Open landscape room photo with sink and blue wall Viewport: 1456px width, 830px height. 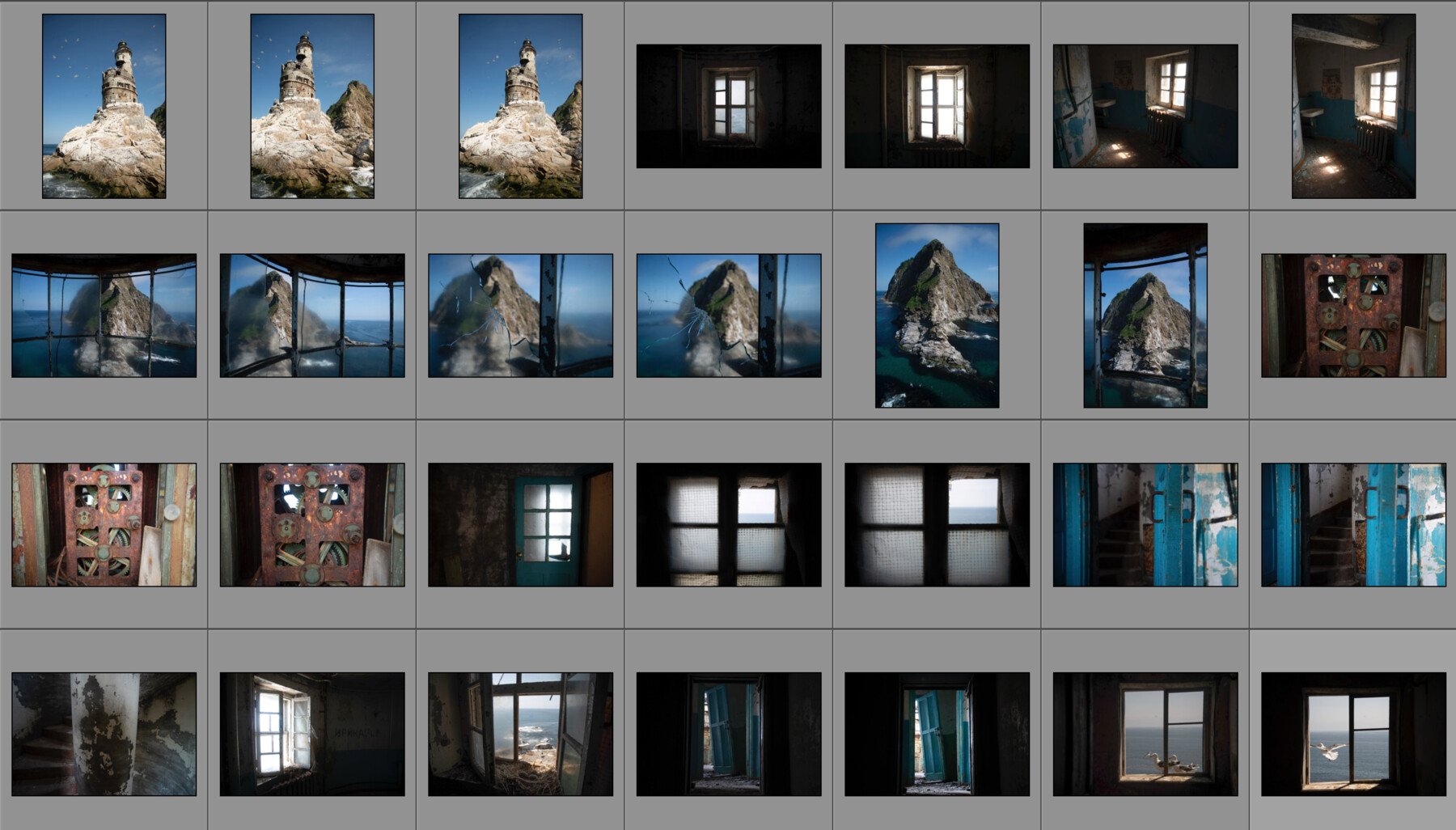1145,106
